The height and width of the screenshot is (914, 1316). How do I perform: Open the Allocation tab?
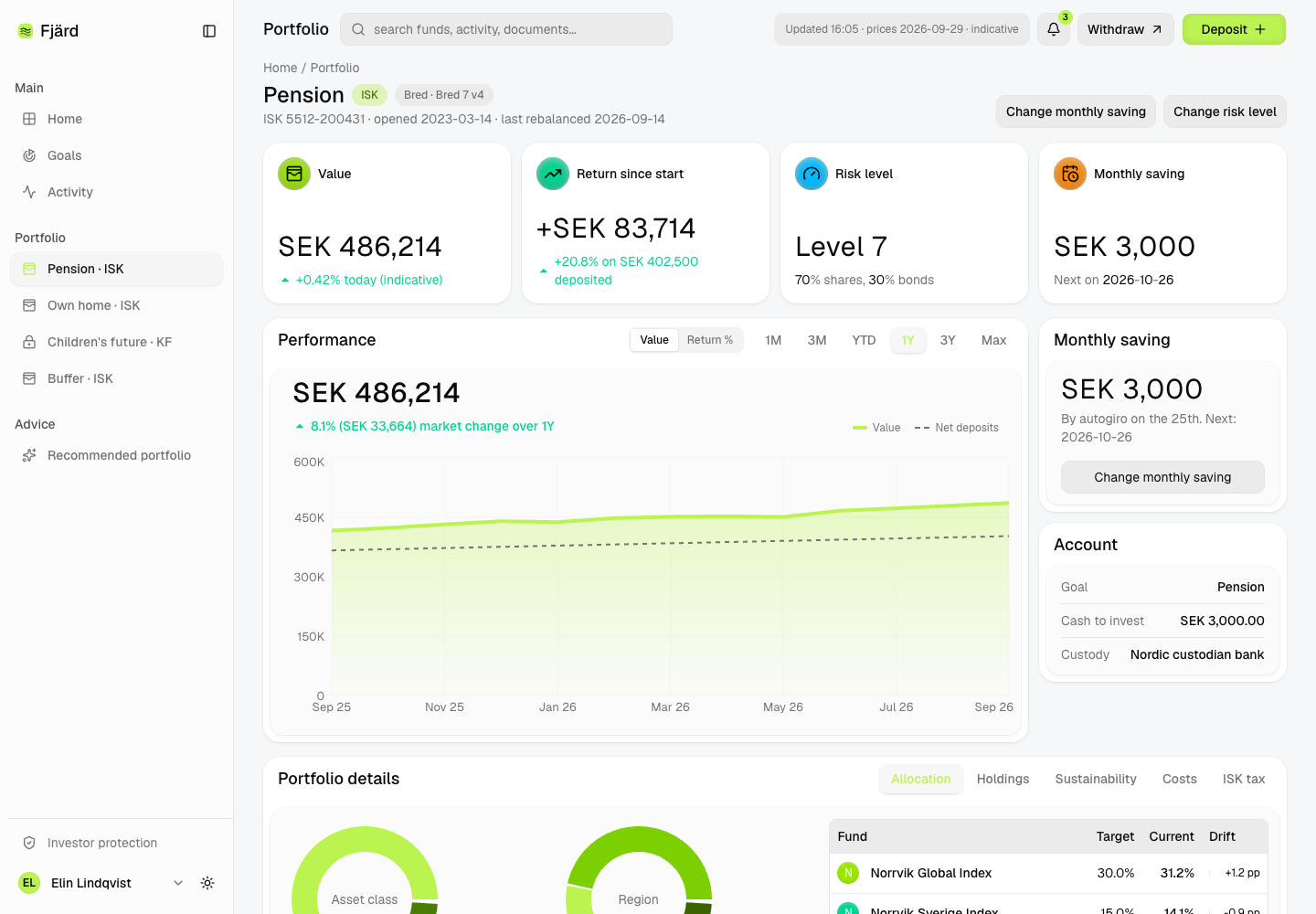point(920,779)
